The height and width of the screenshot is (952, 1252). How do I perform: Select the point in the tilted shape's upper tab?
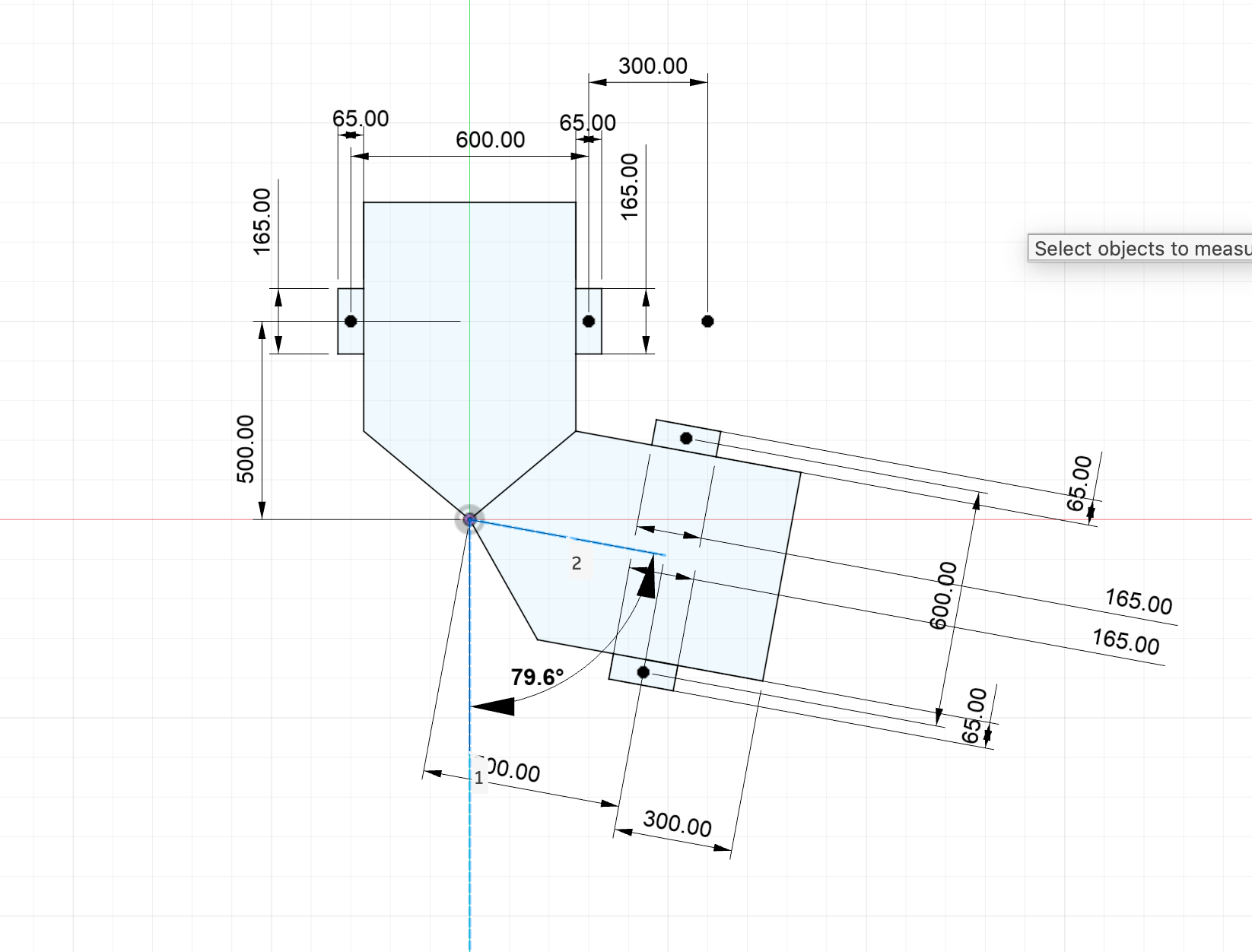coord(686,438)
